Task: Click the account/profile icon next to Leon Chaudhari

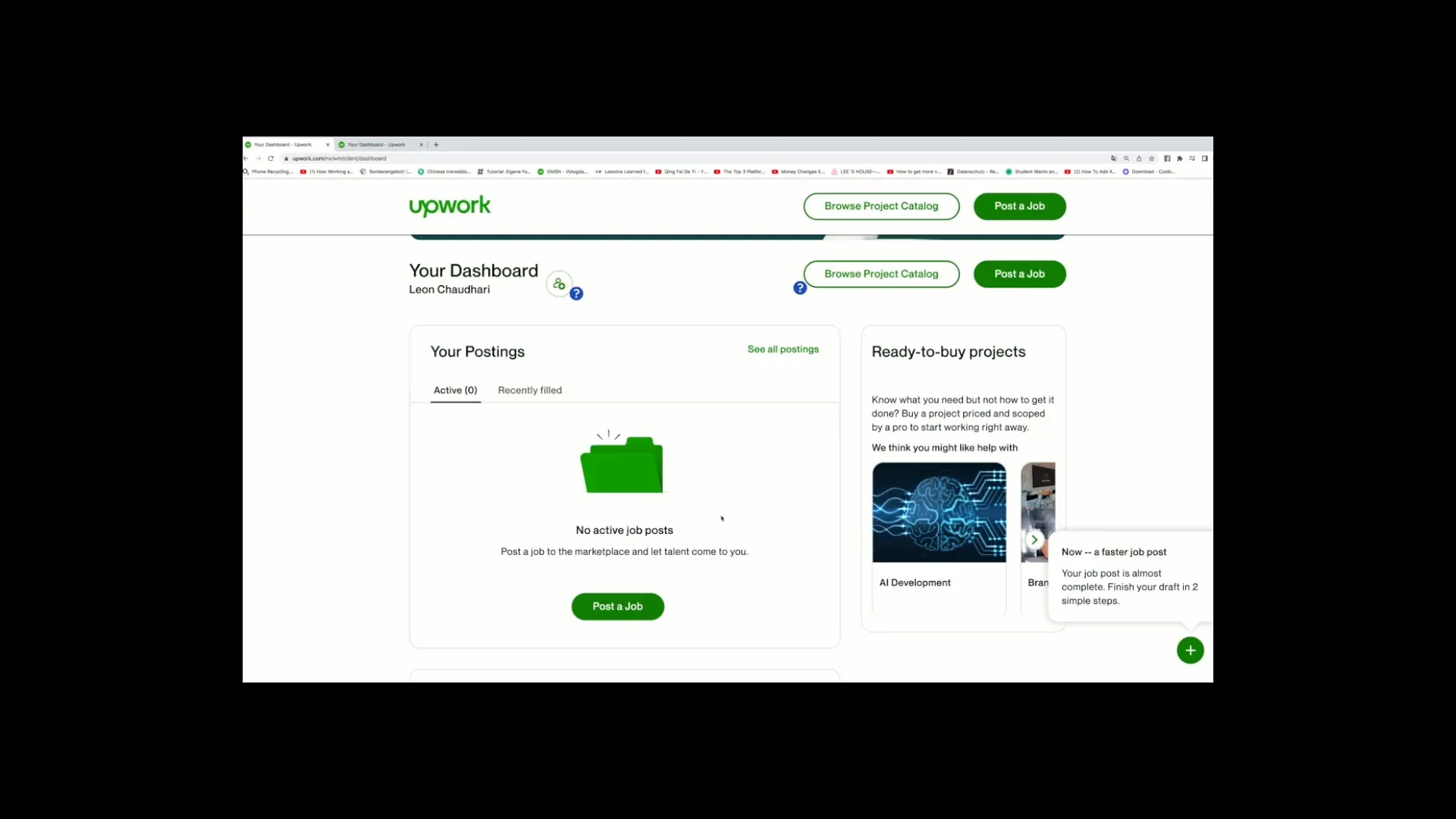Action: [558, 283]
